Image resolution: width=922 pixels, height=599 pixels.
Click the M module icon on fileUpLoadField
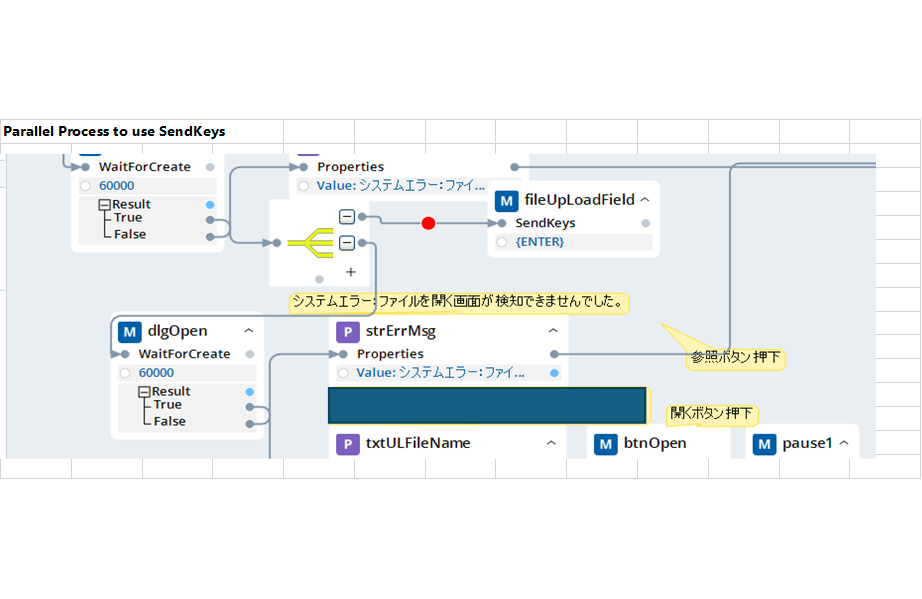coord(506,198)
